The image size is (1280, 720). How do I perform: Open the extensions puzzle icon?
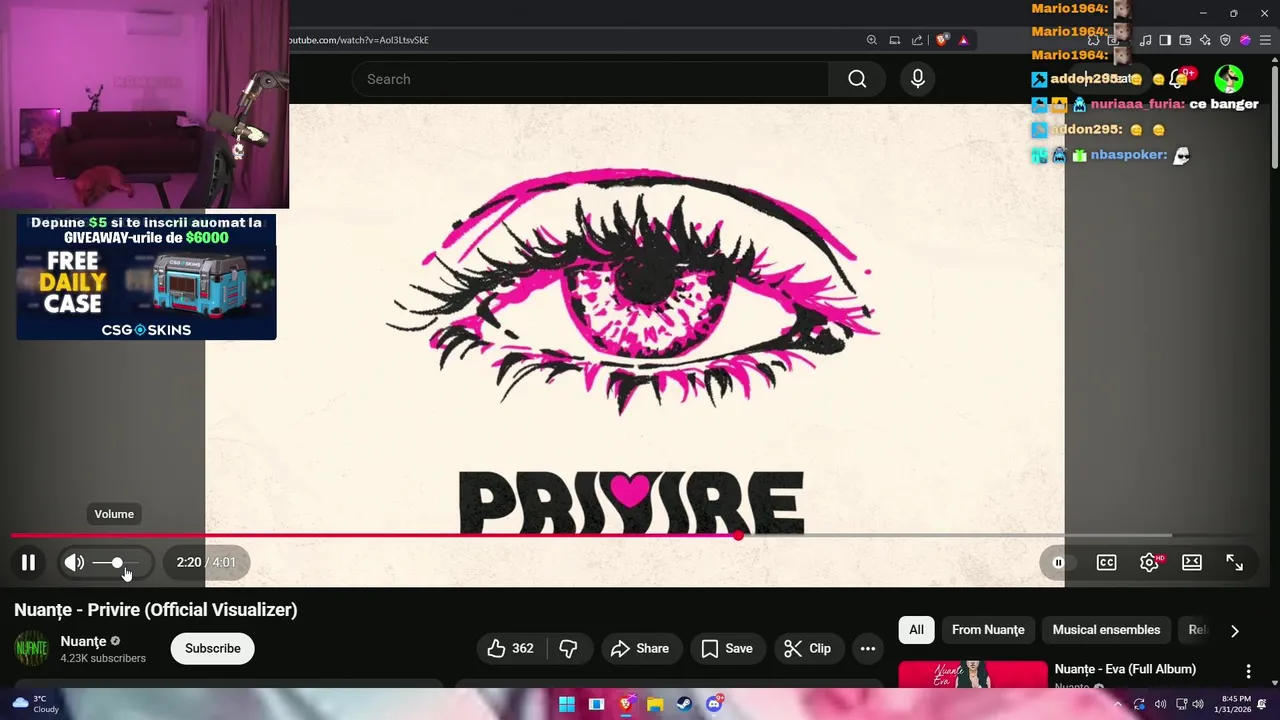pos(1093,40)
